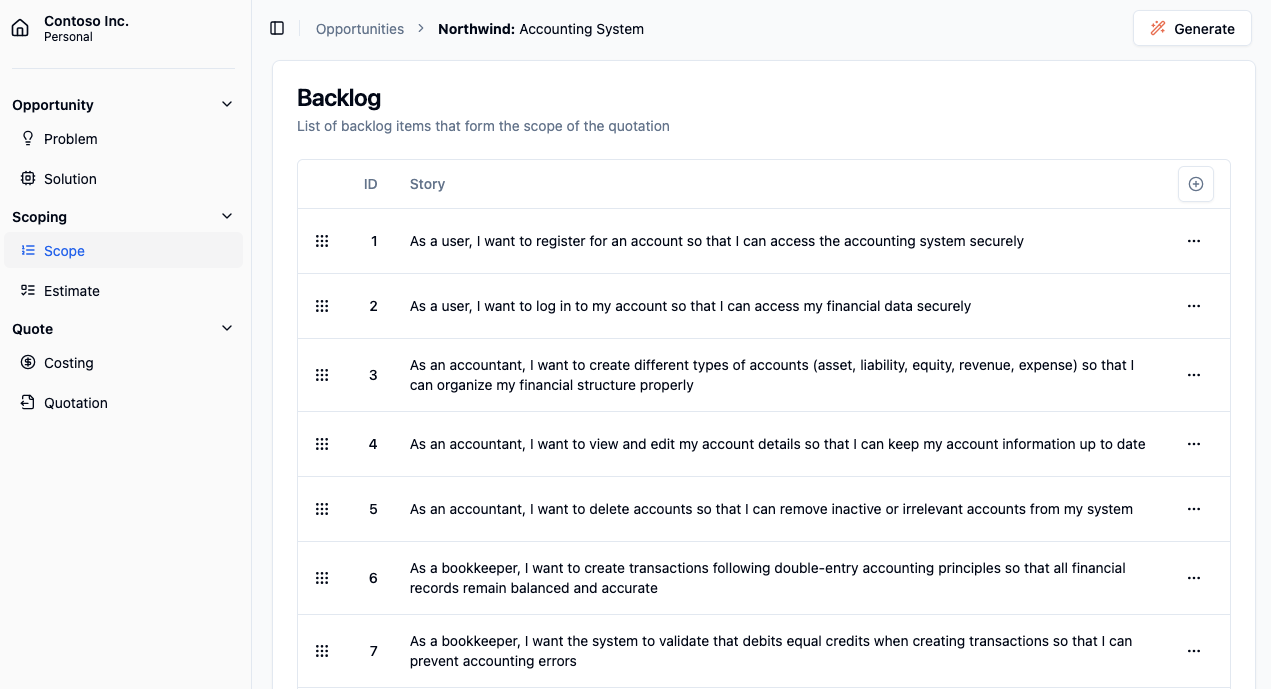Click the add backlog item icon
1271x689 pixels.
(1196, 184)
